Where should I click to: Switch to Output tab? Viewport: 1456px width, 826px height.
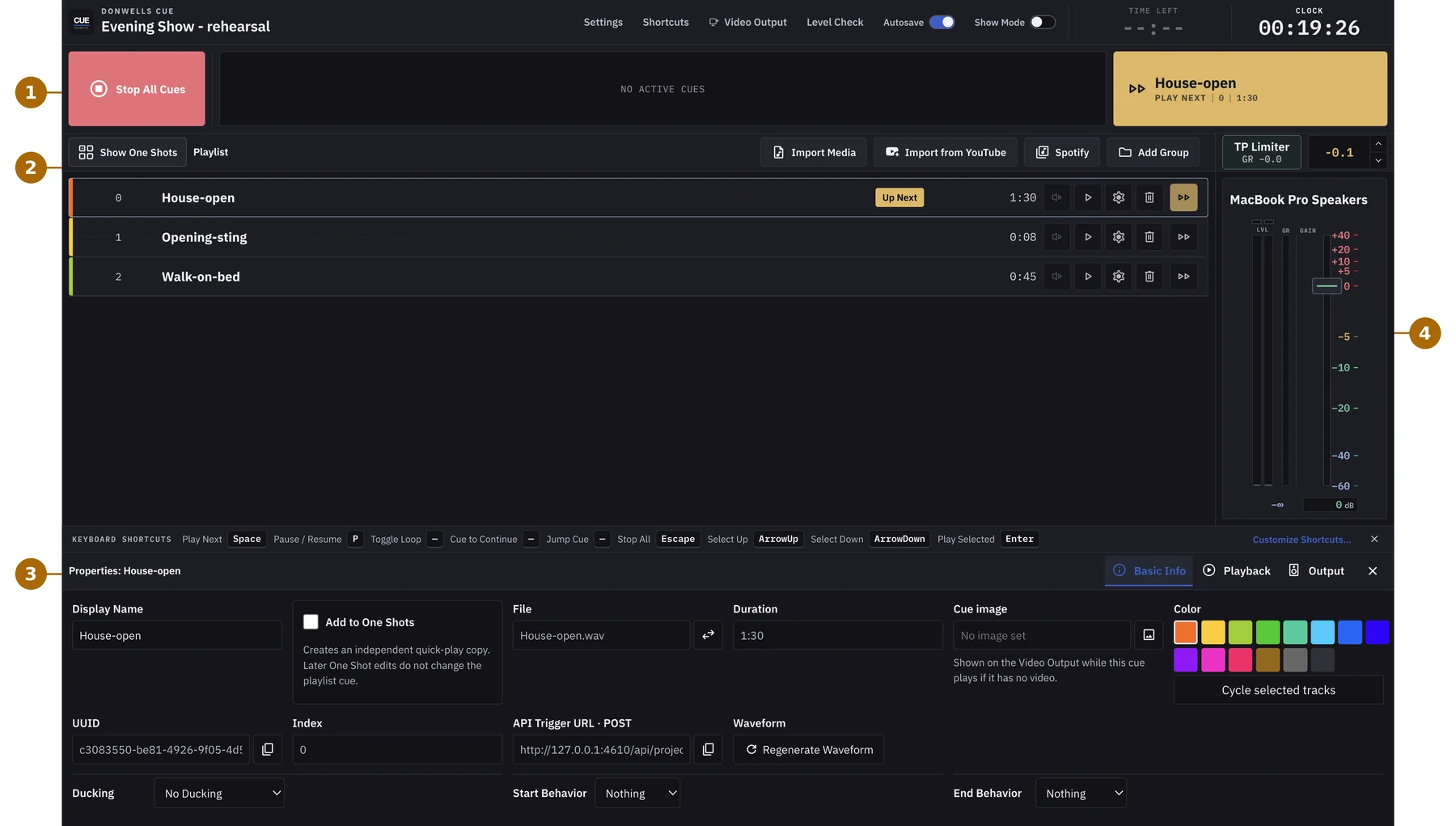pos(1317,571)
